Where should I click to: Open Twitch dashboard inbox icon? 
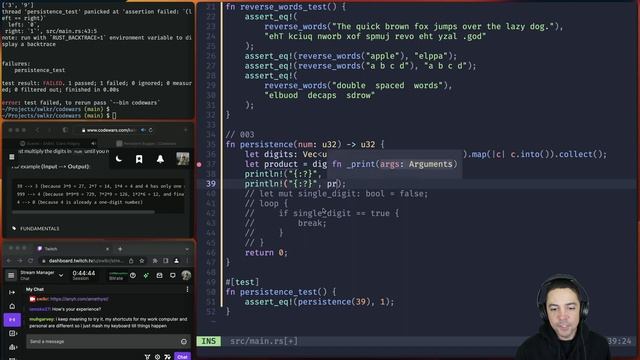pos(159,276)
